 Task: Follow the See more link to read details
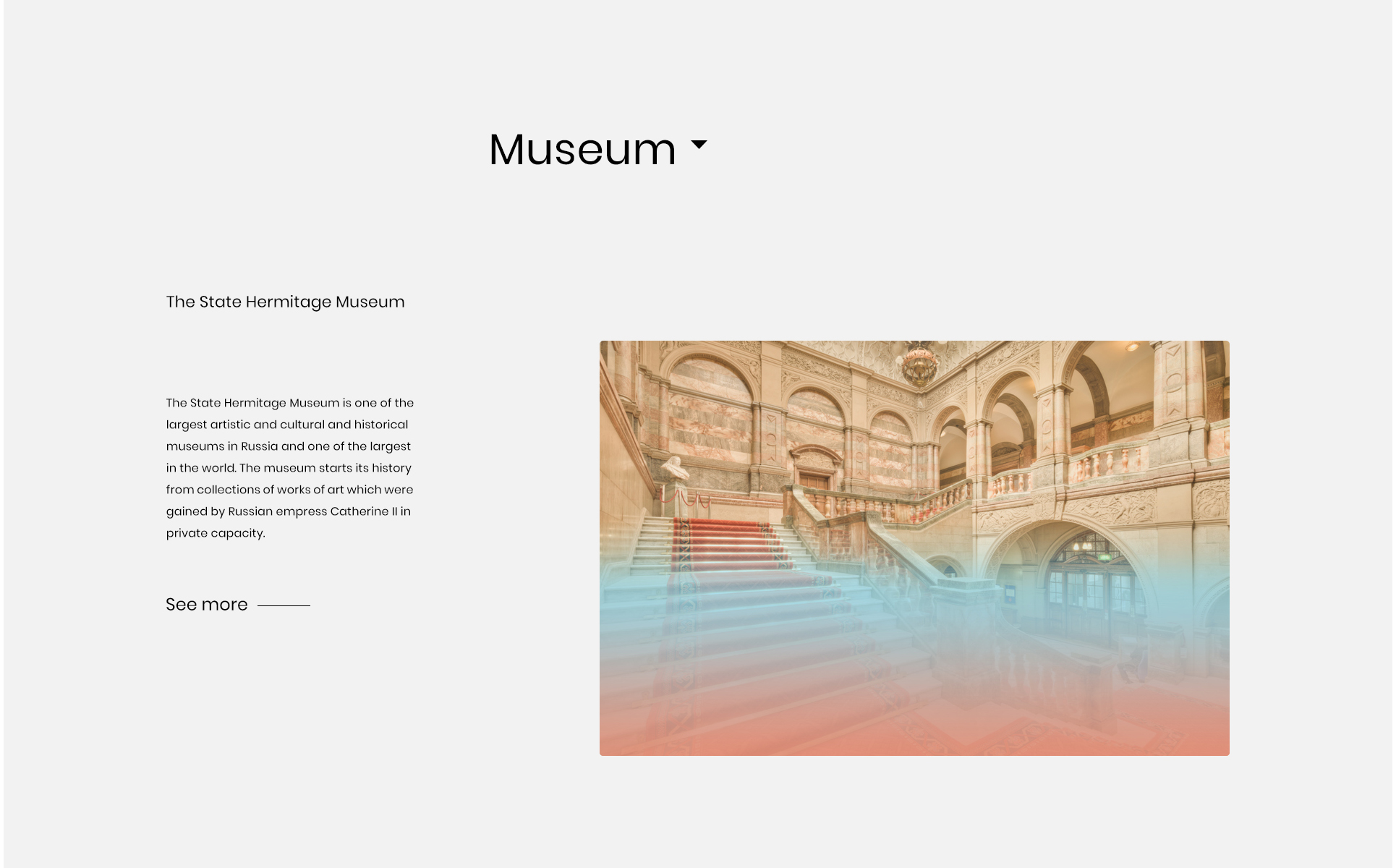coord(206,605)
